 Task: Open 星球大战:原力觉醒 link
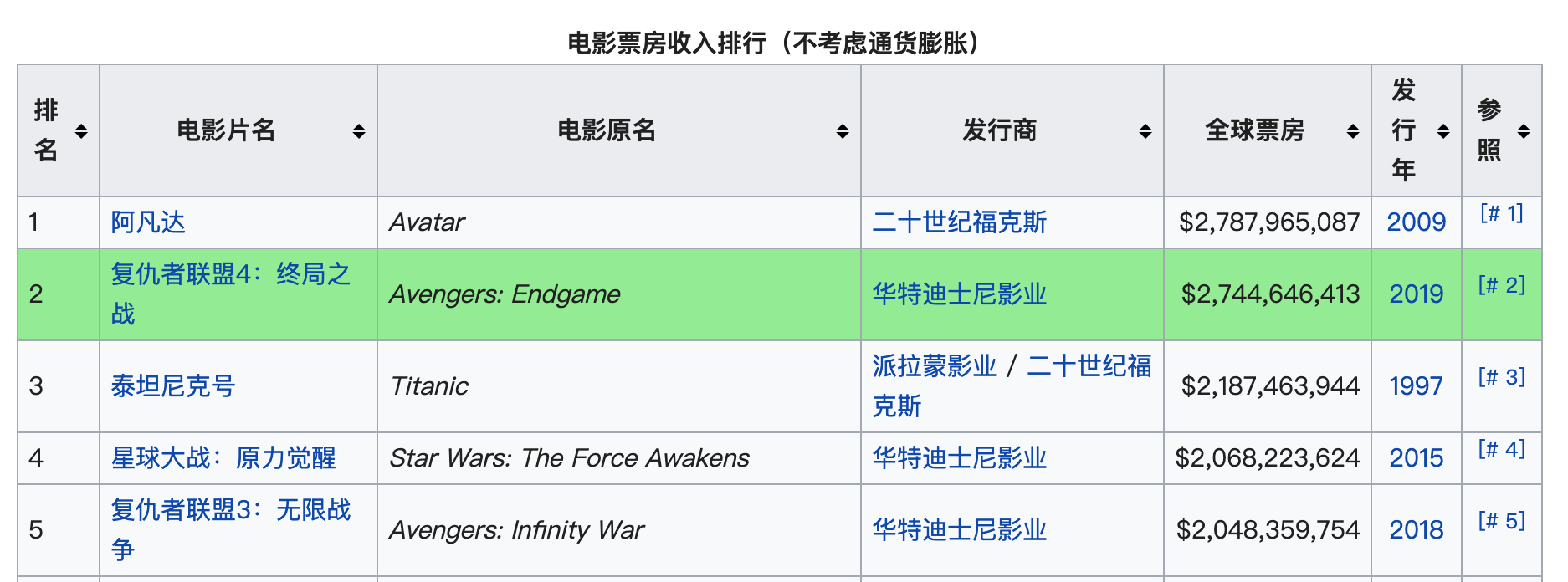point(223,458)
